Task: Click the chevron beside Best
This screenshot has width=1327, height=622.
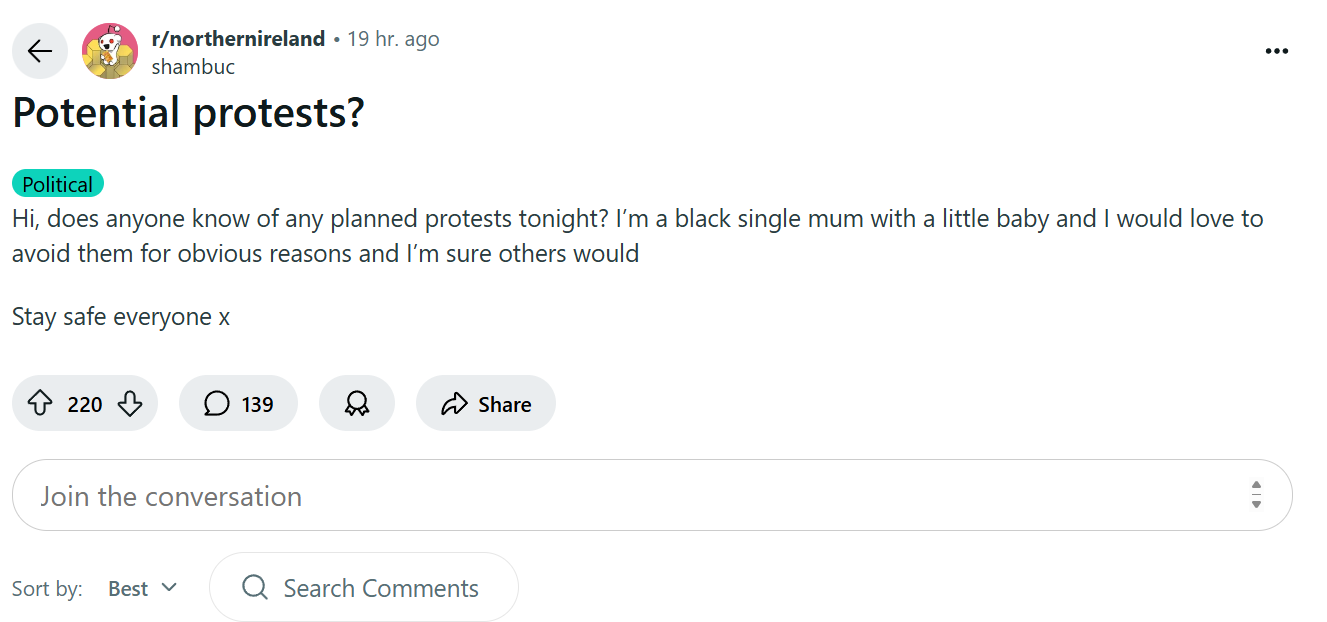Action: point(169,587)
